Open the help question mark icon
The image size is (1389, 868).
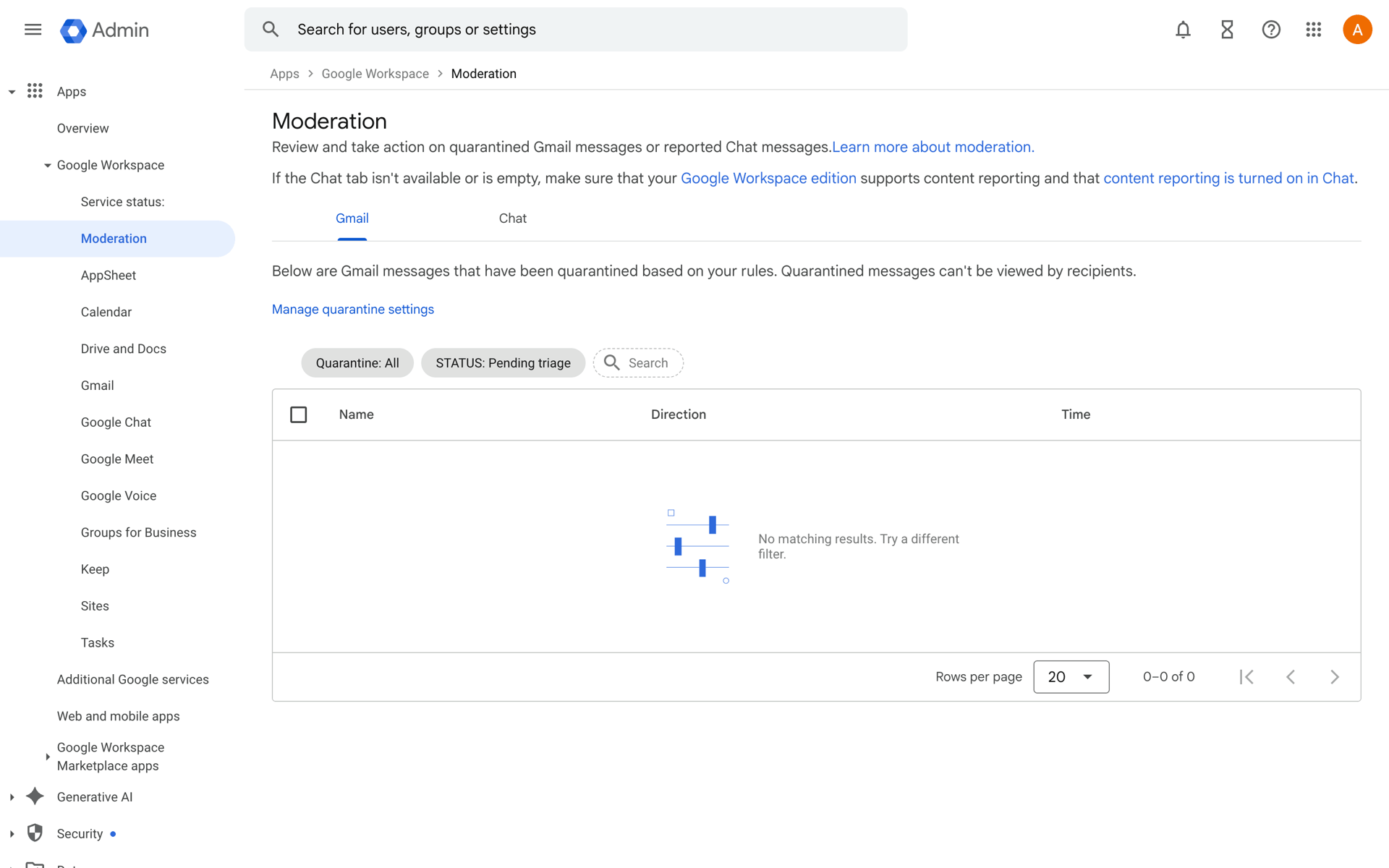(x=1271, y=30)
